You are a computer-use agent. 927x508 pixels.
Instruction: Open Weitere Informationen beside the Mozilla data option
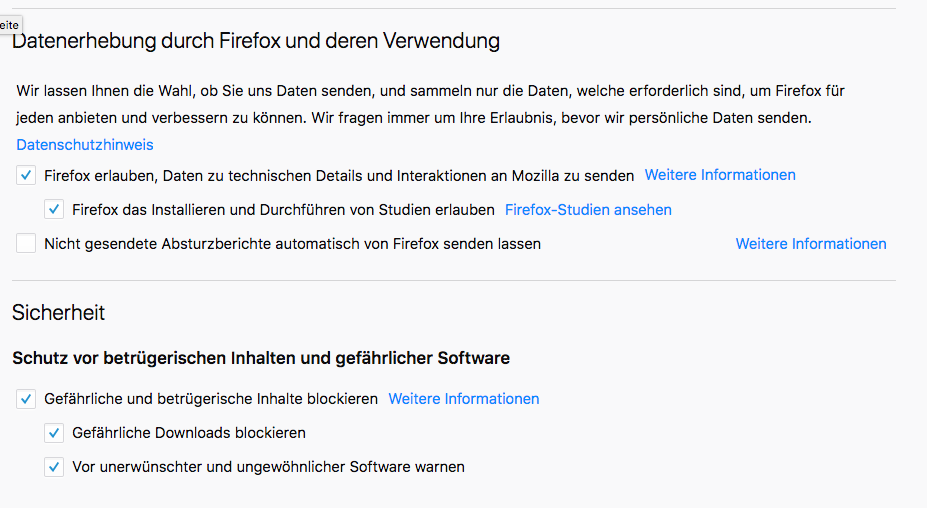coord(720,175)
